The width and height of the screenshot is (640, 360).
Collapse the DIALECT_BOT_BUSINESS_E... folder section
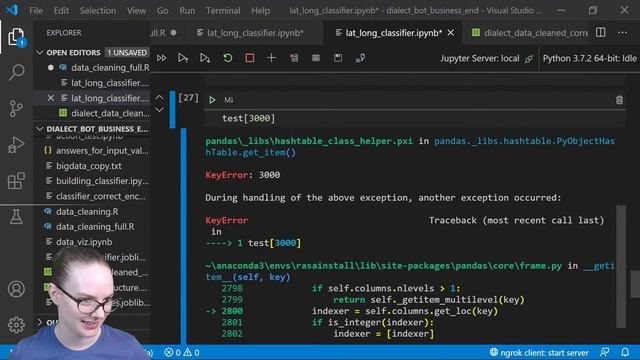tap(40, 129)
